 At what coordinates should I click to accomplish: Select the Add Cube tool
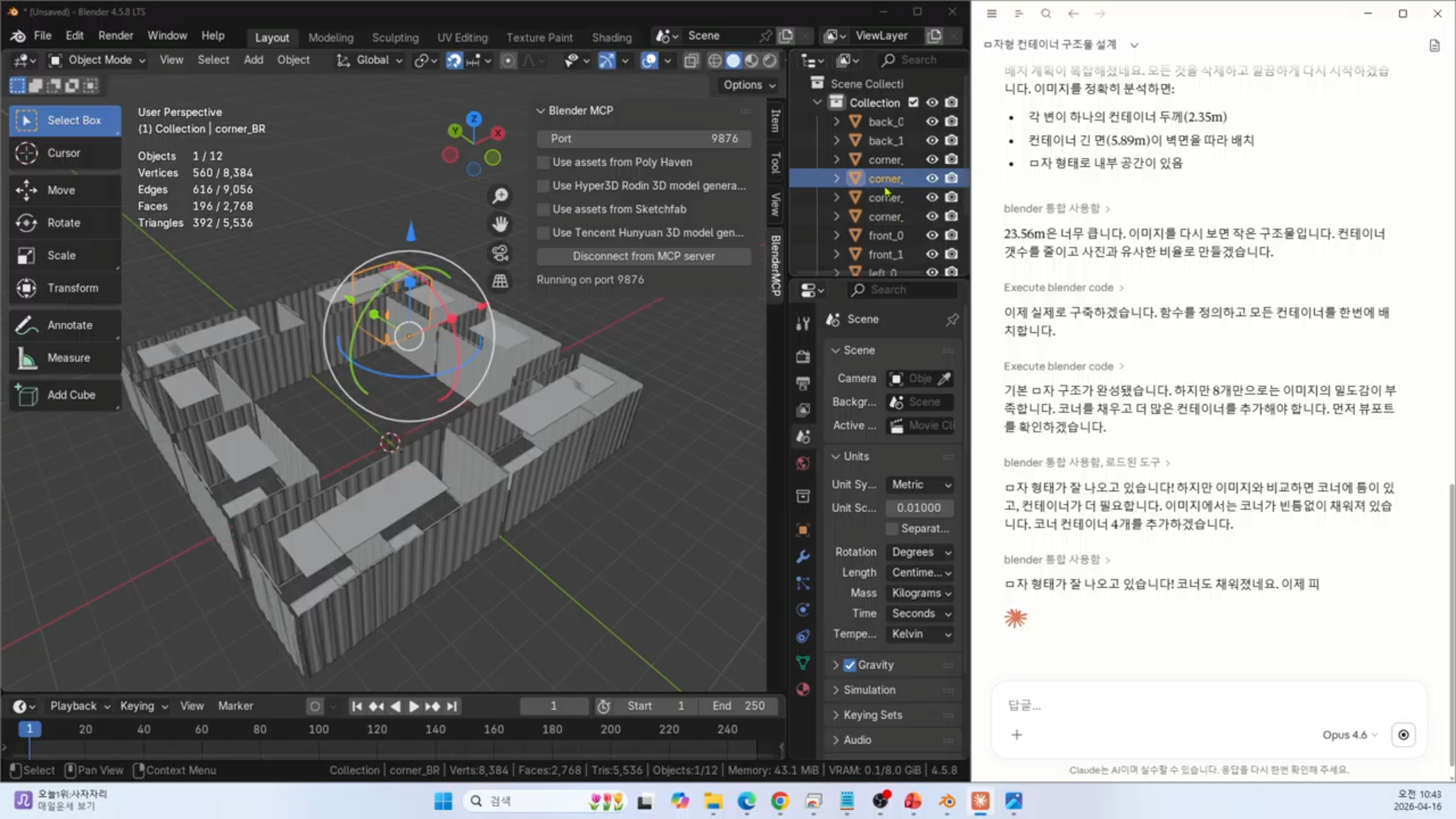coord(64,395)
